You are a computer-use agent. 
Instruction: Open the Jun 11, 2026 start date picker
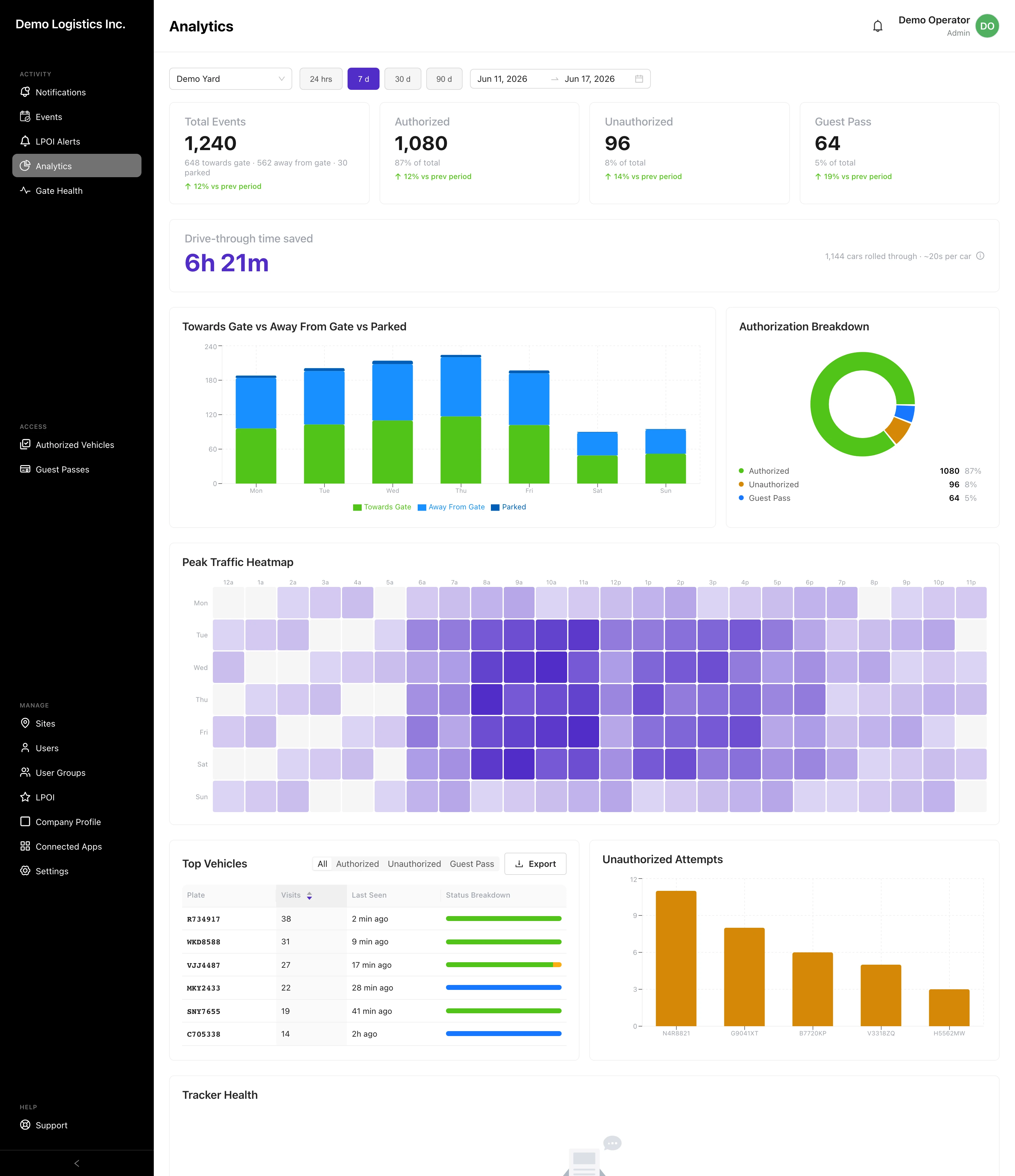[x=502, y=79]
